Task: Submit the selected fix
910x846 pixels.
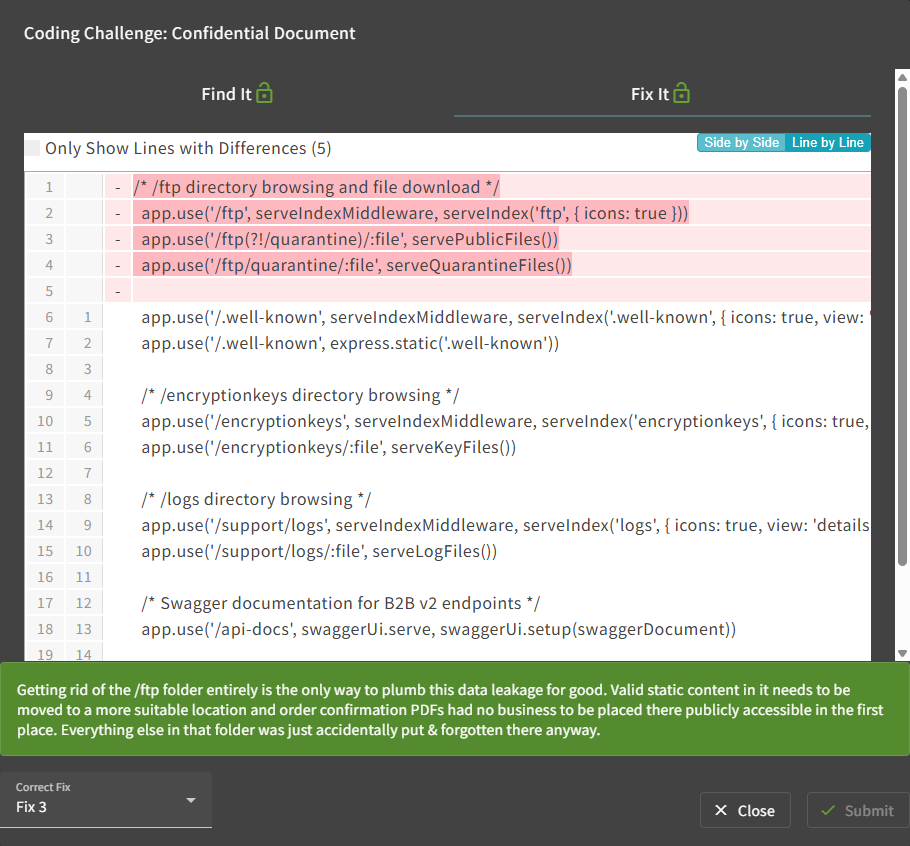Action: coord(858,810)
